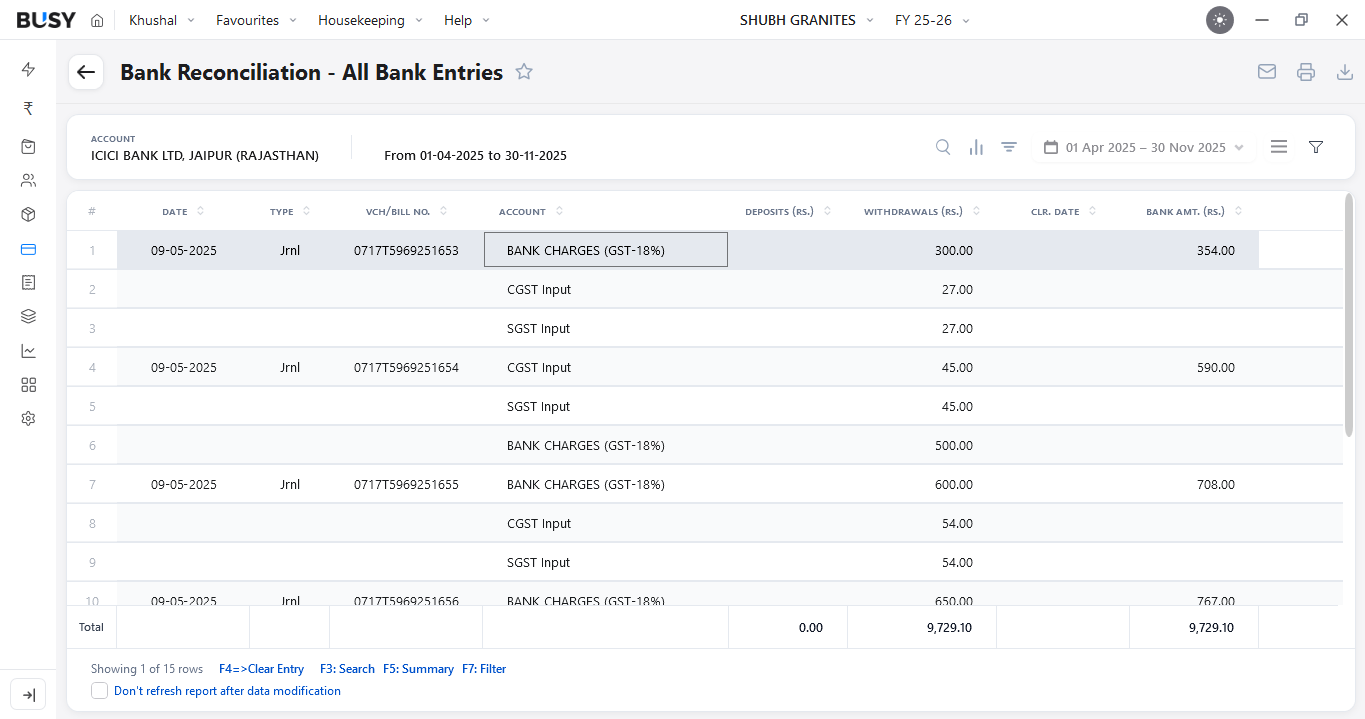1365x719 pixels.
Task: Click BANK CHARGES (GST-18%) in row 6
Action: pyautogui.click(x=586, y=446)
